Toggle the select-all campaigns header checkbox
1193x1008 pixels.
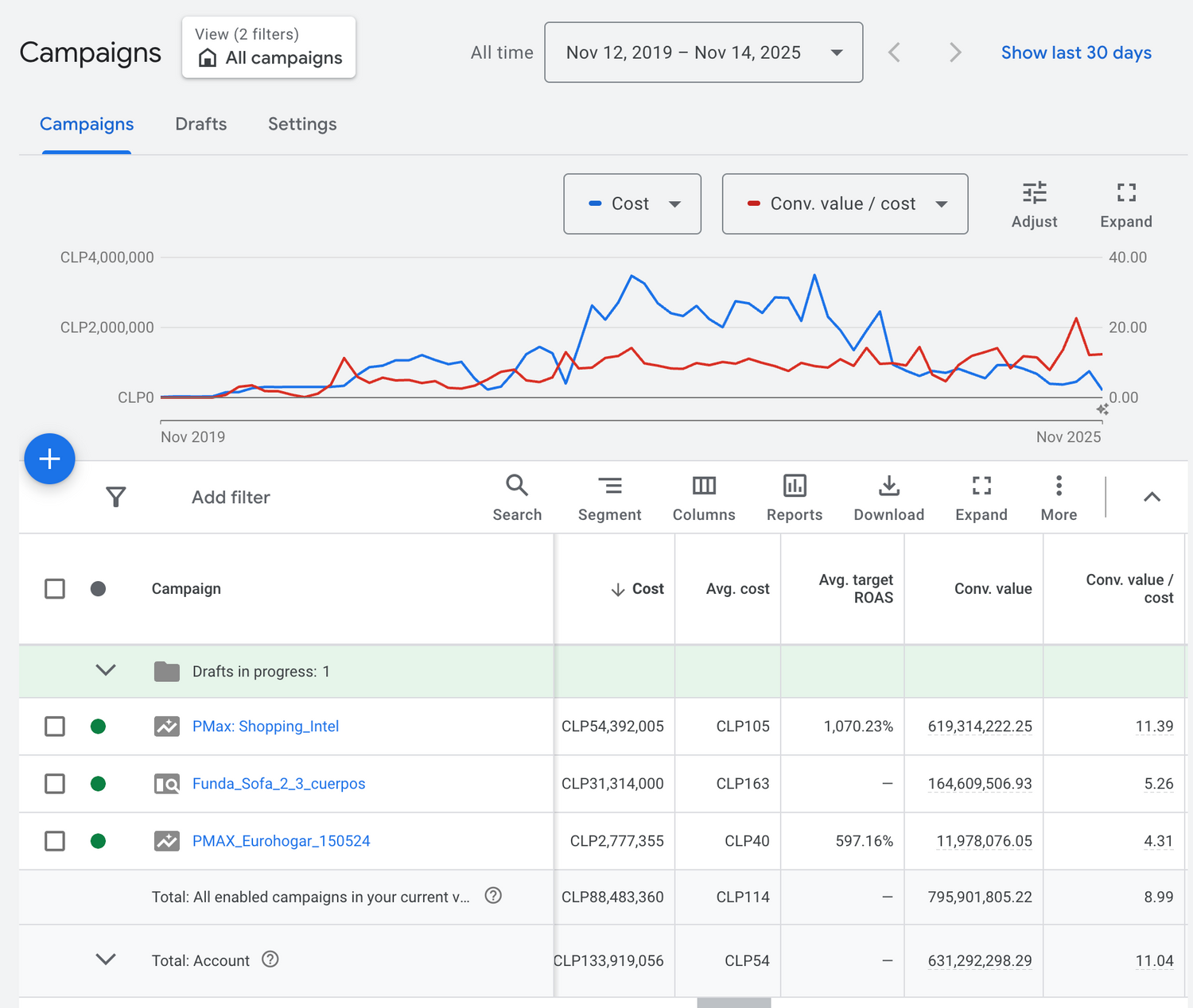click(55, 589)
